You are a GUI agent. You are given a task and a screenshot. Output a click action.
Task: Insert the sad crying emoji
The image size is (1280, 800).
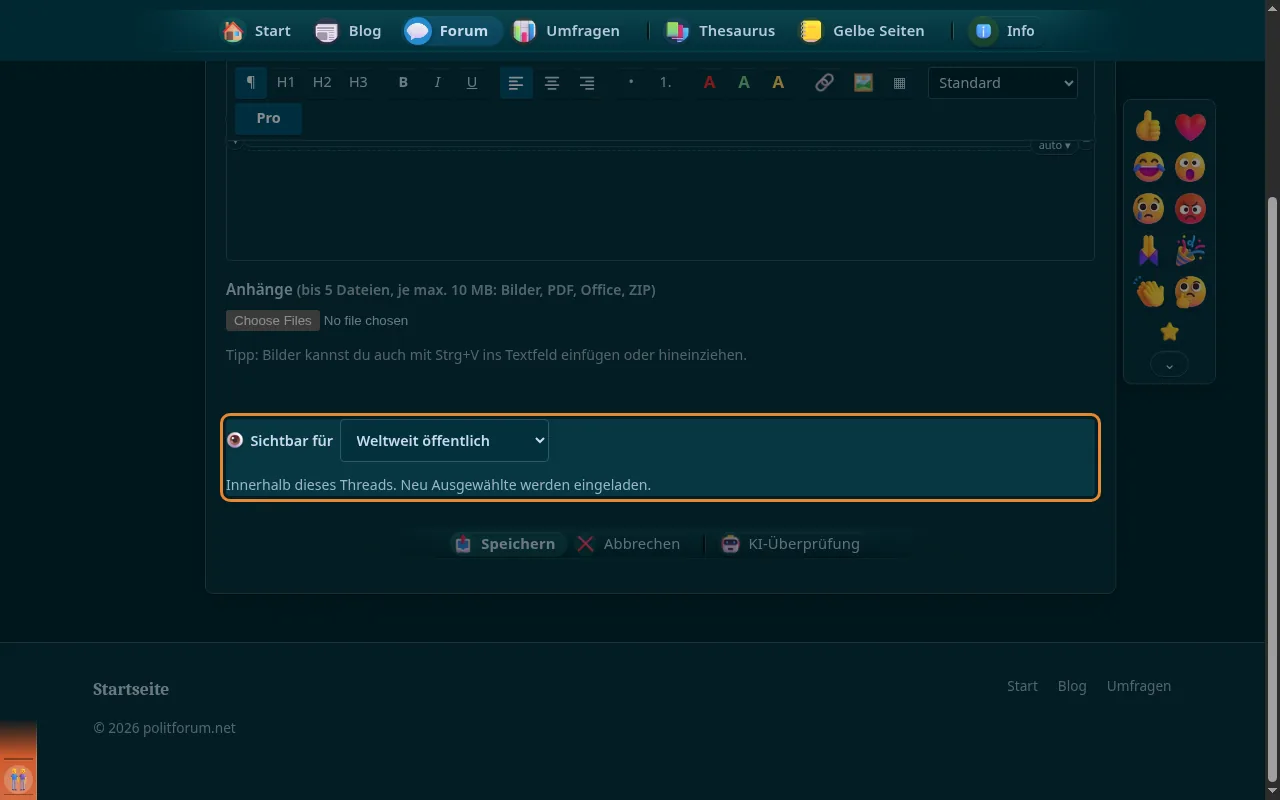tap(1149, 208)
